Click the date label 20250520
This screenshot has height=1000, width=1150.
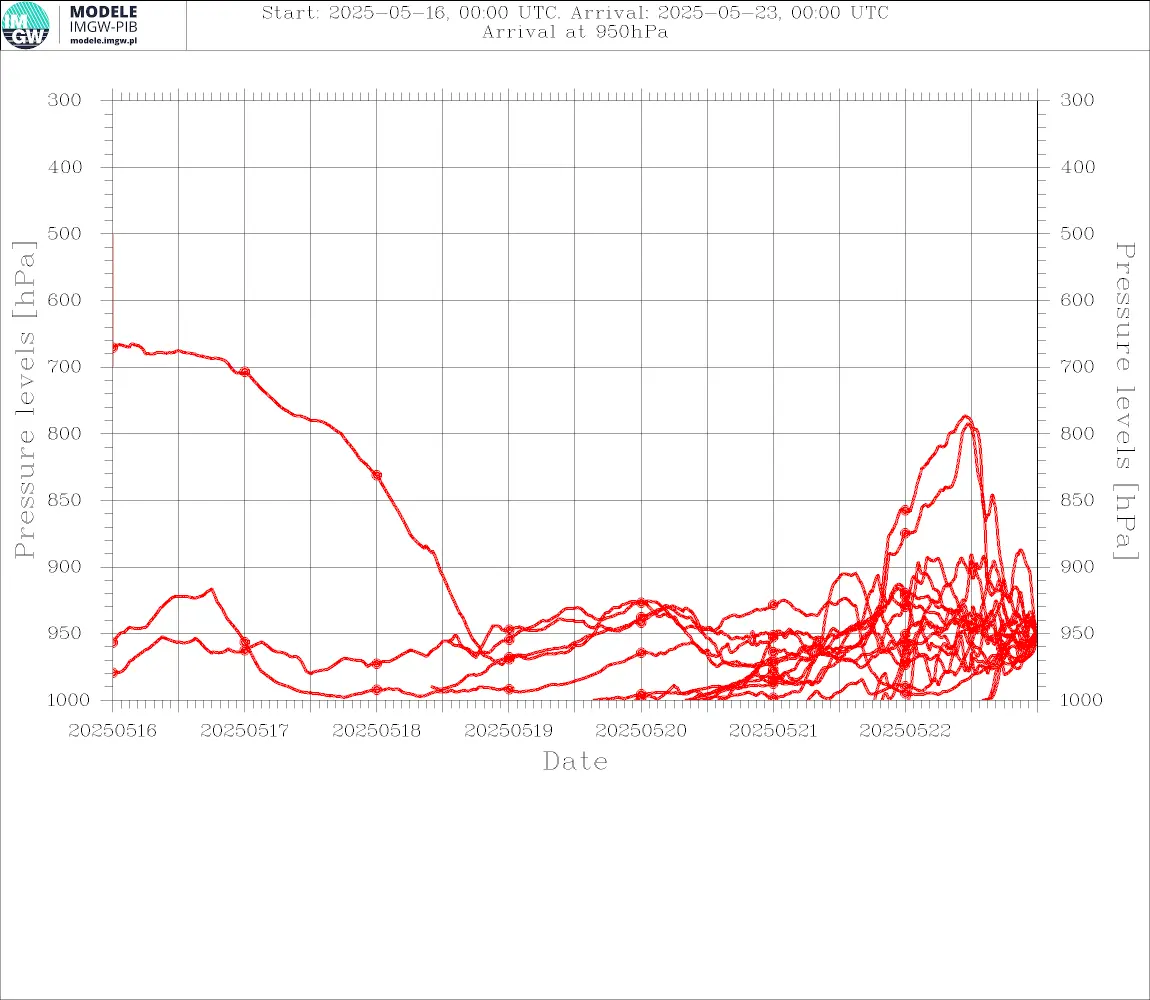click(641, 731)
